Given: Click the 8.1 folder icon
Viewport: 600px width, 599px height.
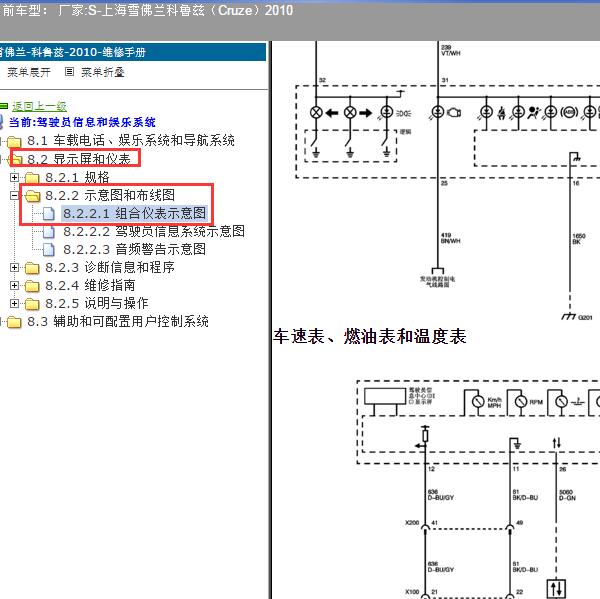Looking at the screenshot, I should (x=14, y=141).
